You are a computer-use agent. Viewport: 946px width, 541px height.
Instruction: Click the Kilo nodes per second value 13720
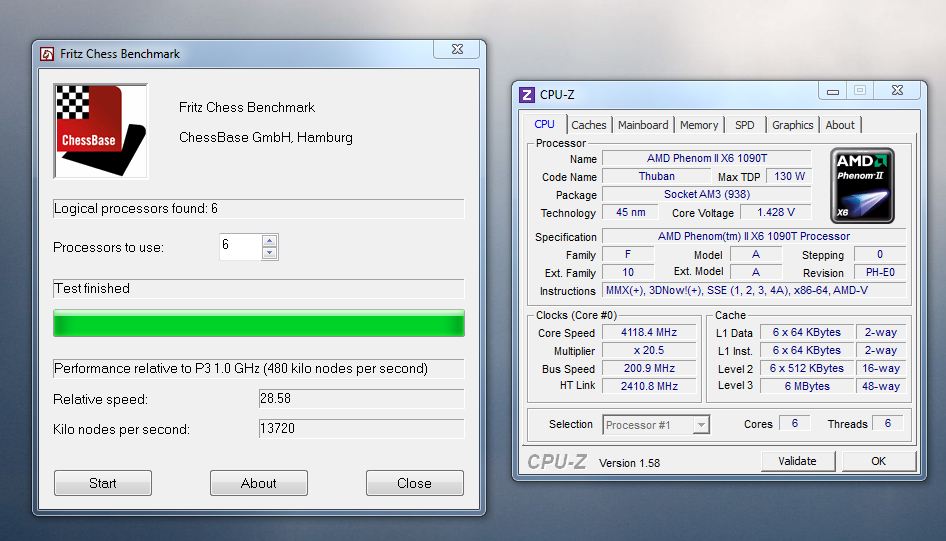361,429
